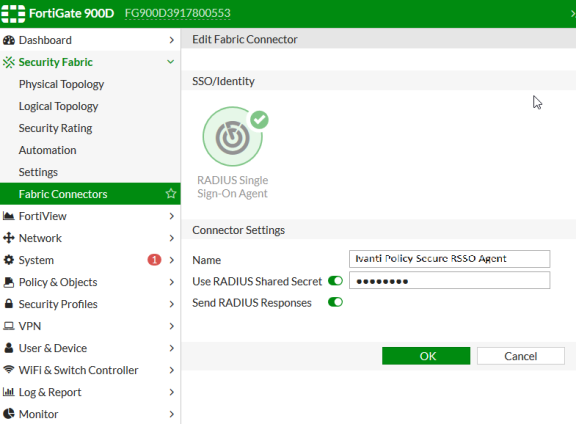Expand the Security Profiles chevron
Screen dimensions: 576x424
pos(171,304)
